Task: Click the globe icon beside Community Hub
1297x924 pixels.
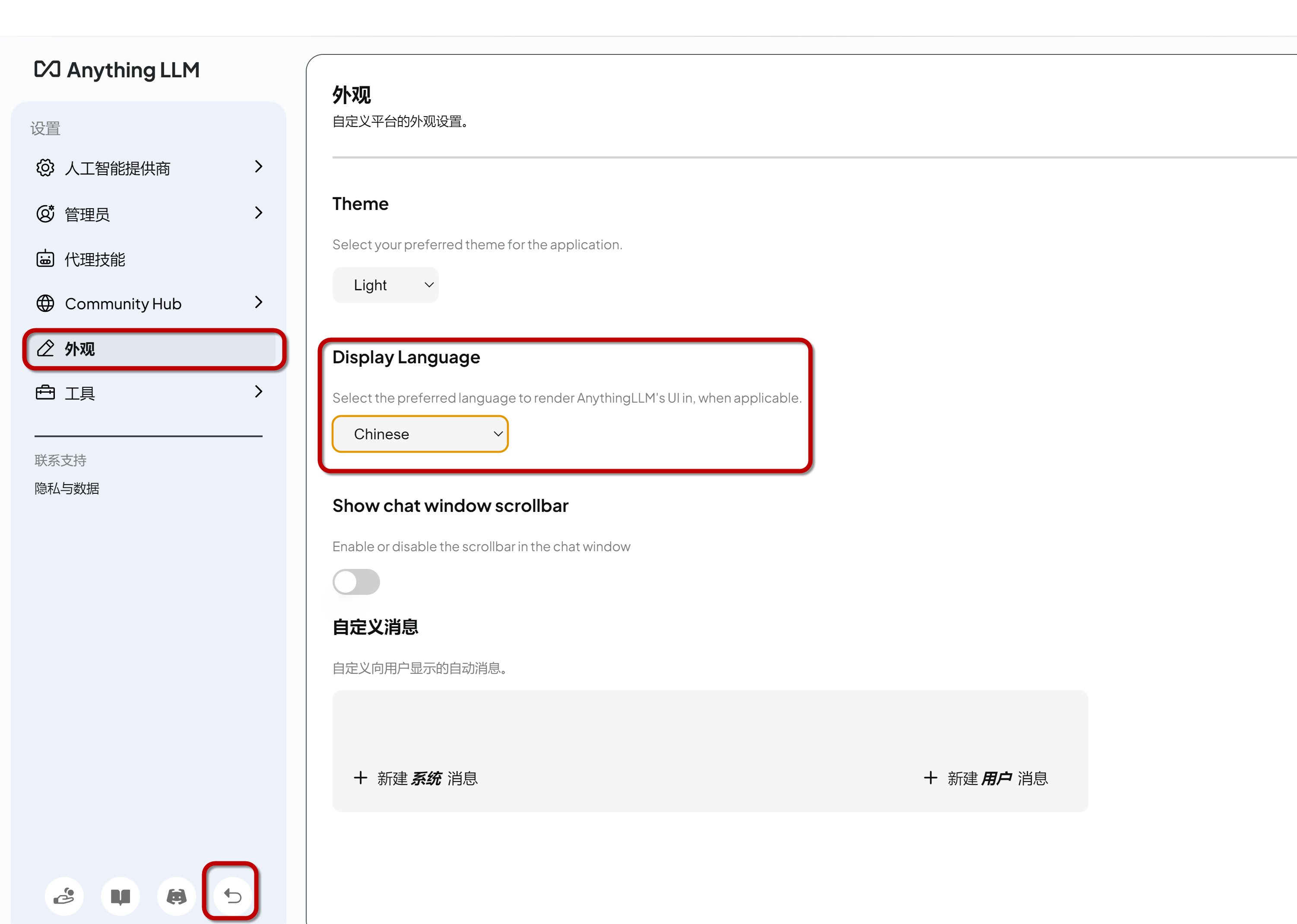Action: 45,303
